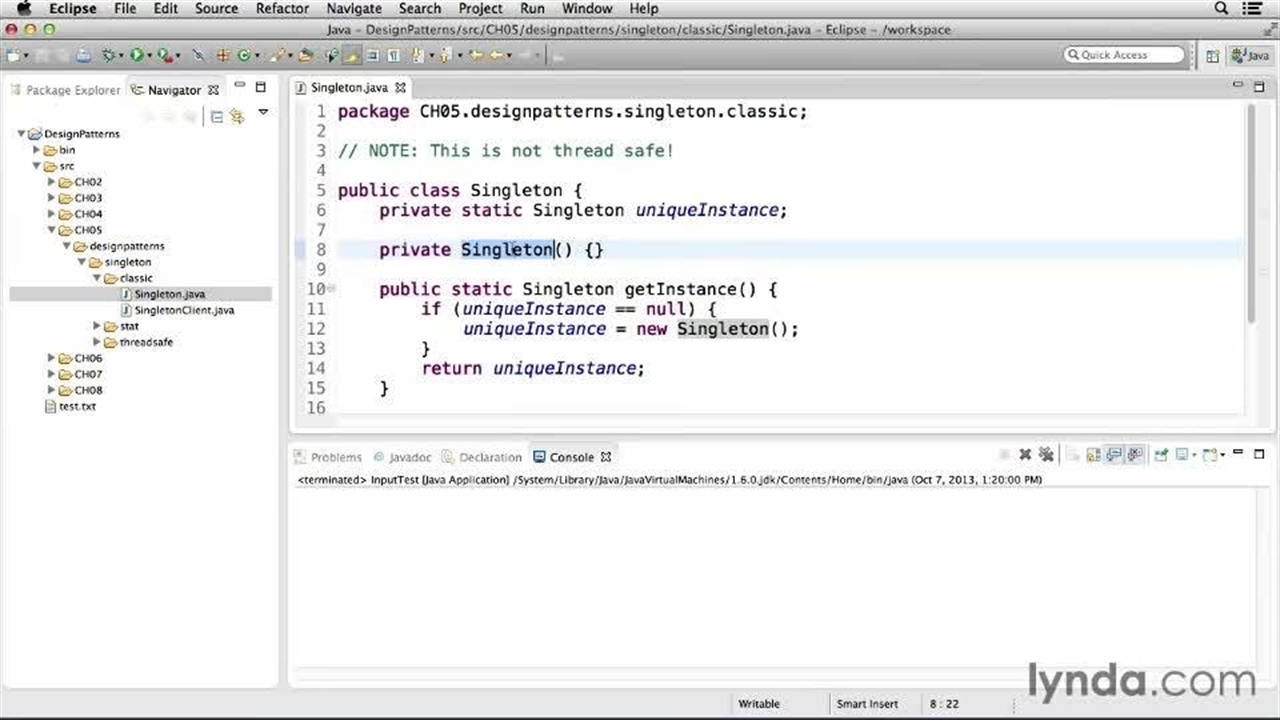Expand the threadsafe folder
1280x720 pixels.
[x=97, y=342]
